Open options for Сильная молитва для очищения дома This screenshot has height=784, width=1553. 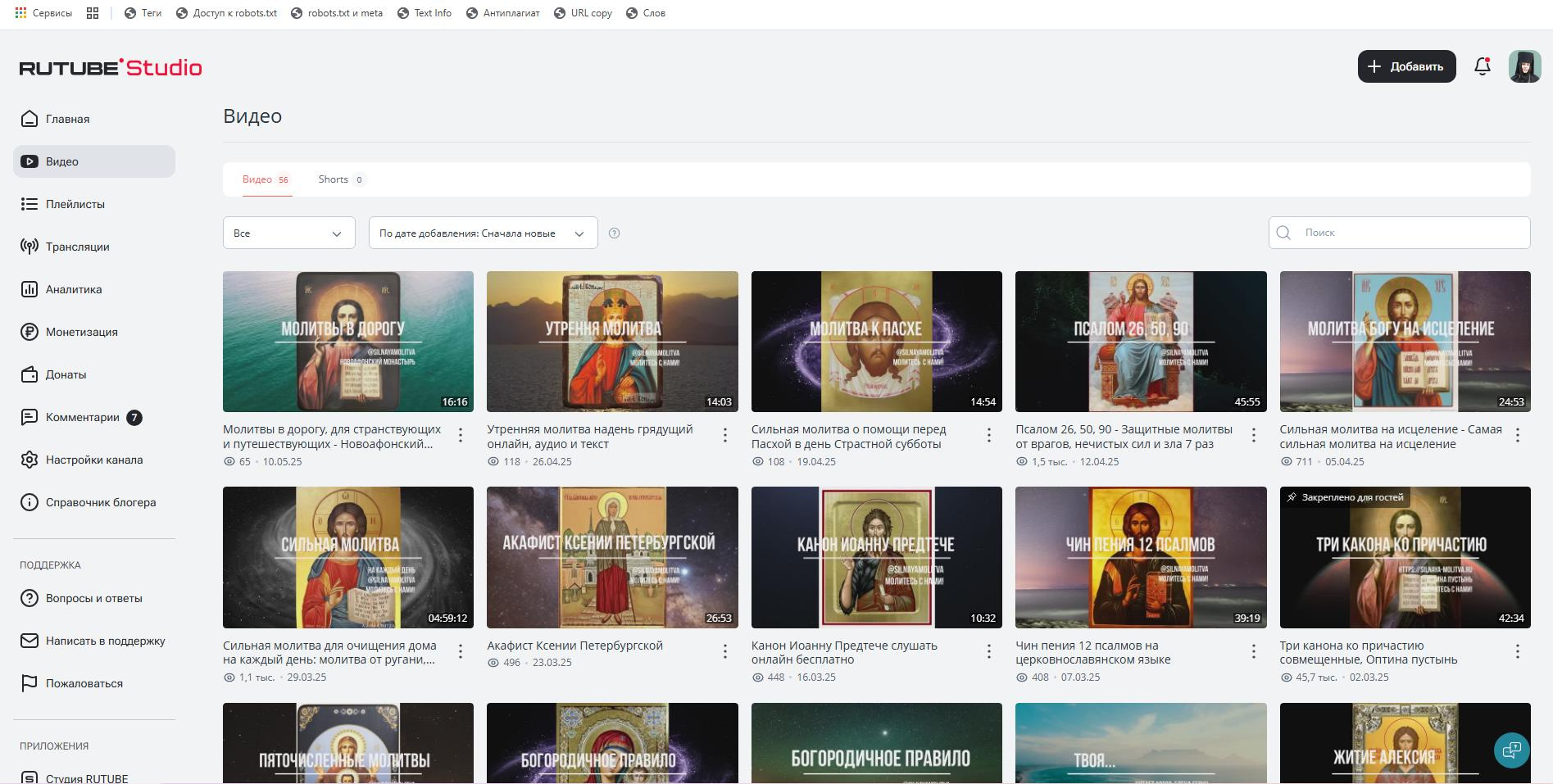[461, 651]
